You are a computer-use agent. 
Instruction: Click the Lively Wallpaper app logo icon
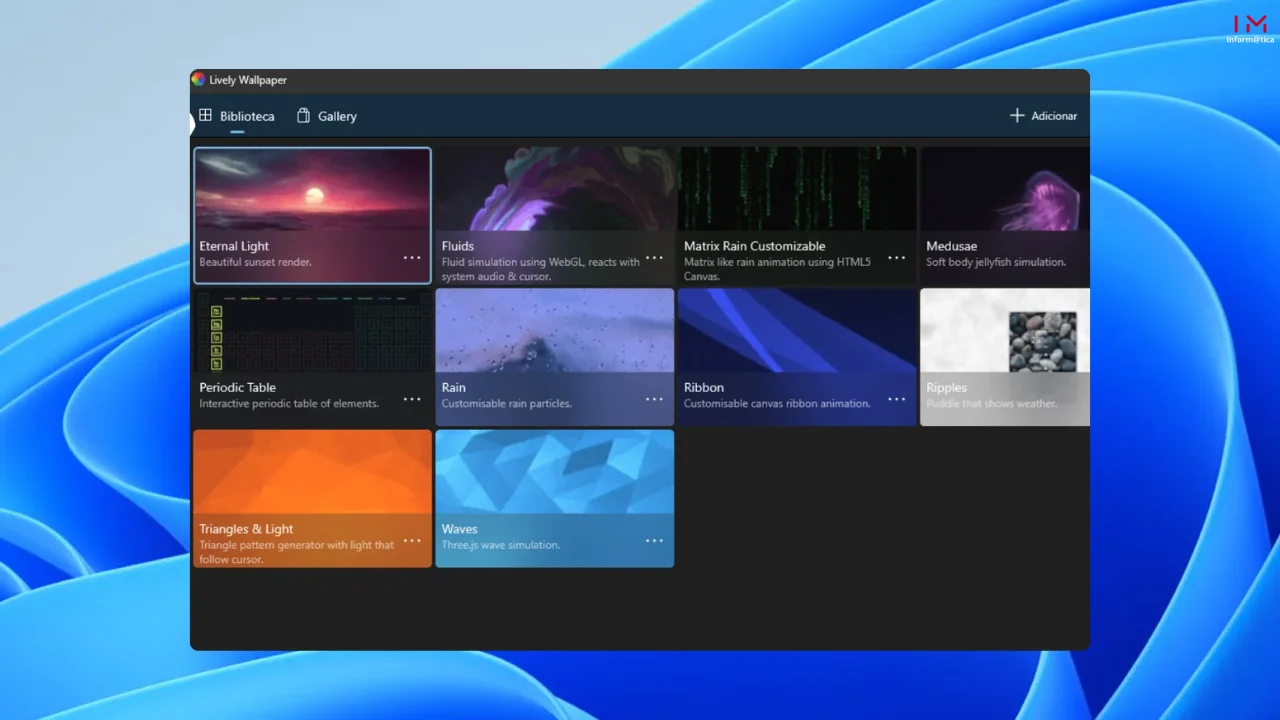[x=198, y=80]
